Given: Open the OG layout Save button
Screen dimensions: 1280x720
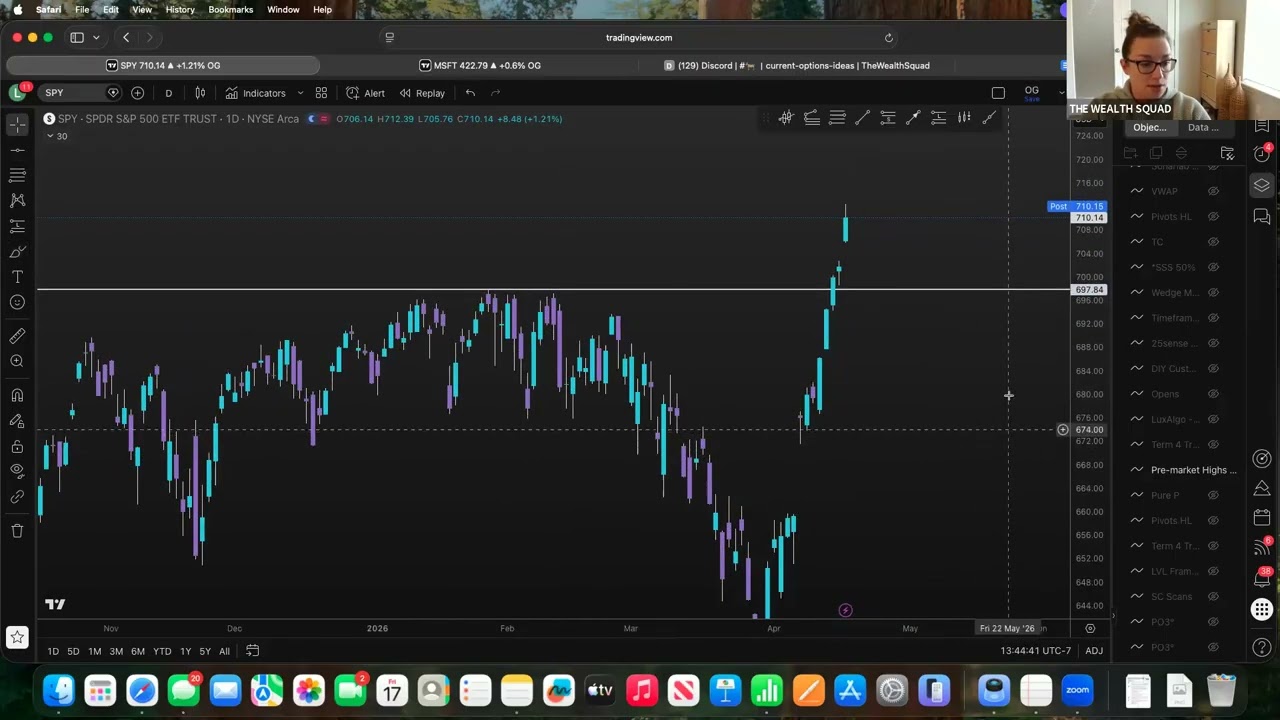Looking at the screenshot, I should tap(1031, 93).
